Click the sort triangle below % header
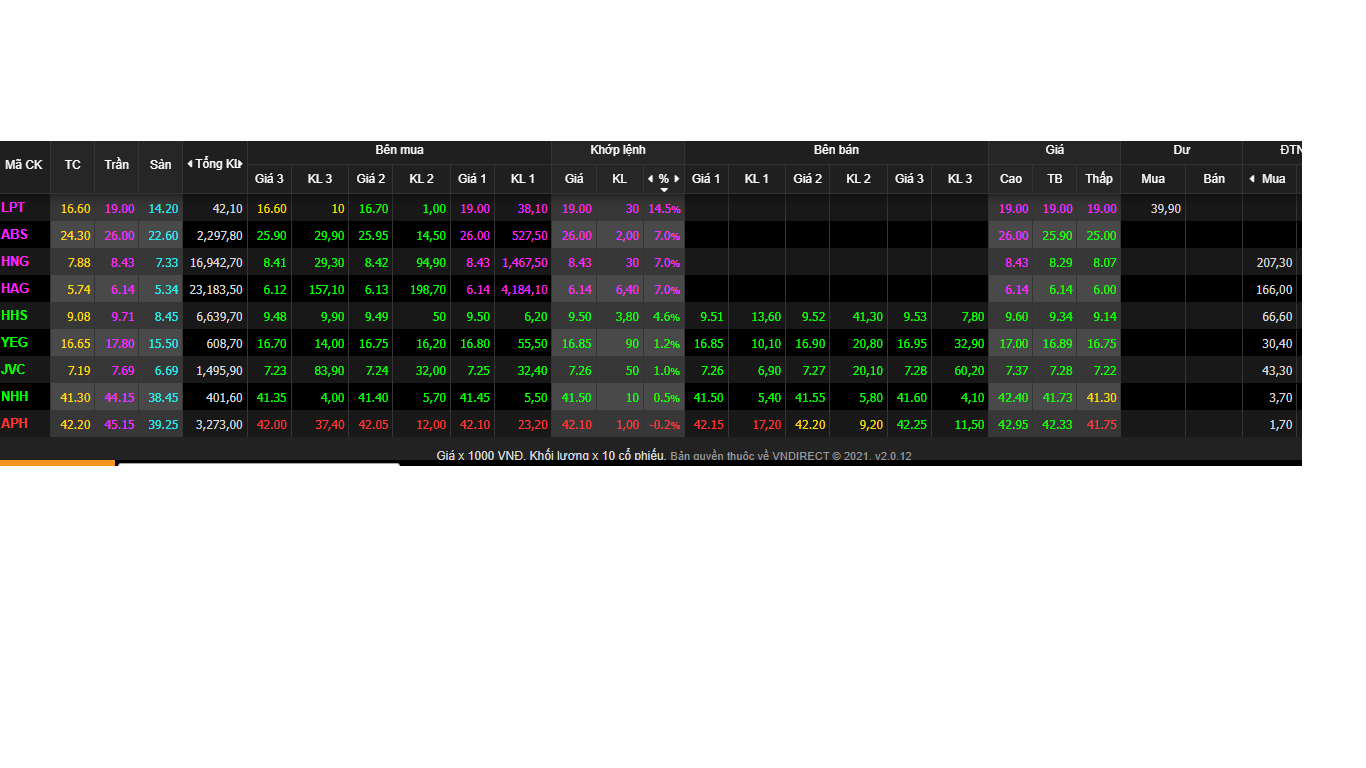1366x768 pixels. point(663,190)
